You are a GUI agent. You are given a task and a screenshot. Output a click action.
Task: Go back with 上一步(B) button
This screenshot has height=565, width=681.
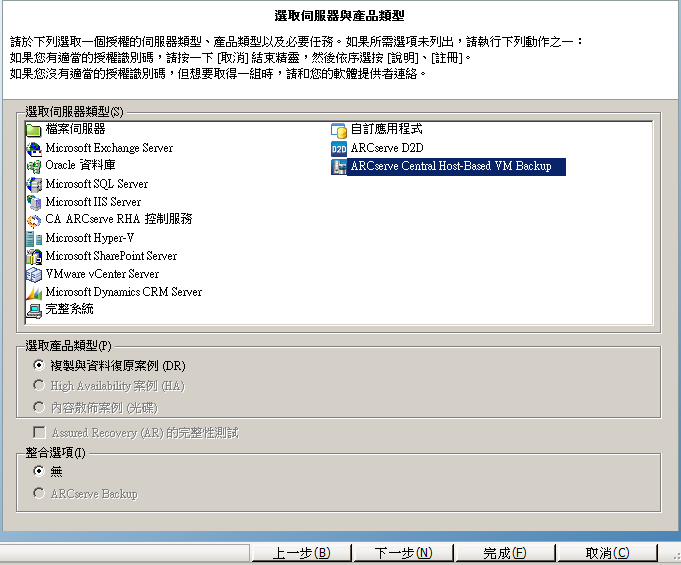tap(301, 553)
